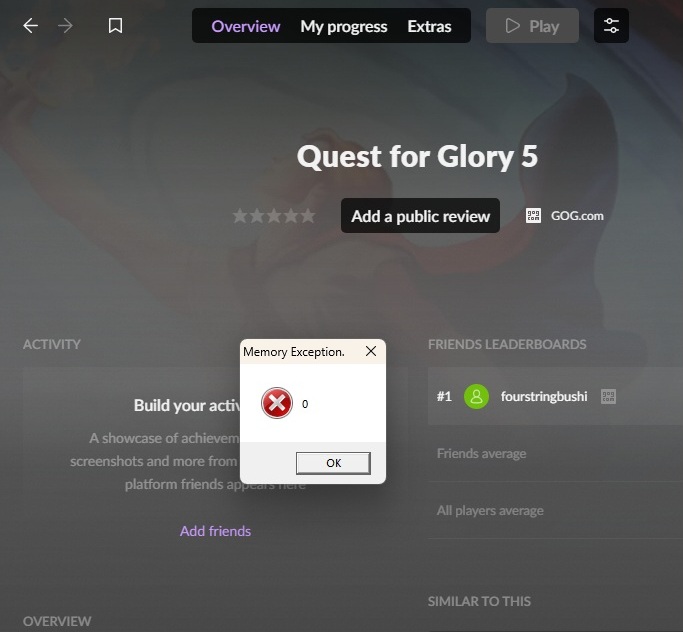Viewport: 683px width, 632px height.
Task: Click Add a public review button
Action: [420, 216]
